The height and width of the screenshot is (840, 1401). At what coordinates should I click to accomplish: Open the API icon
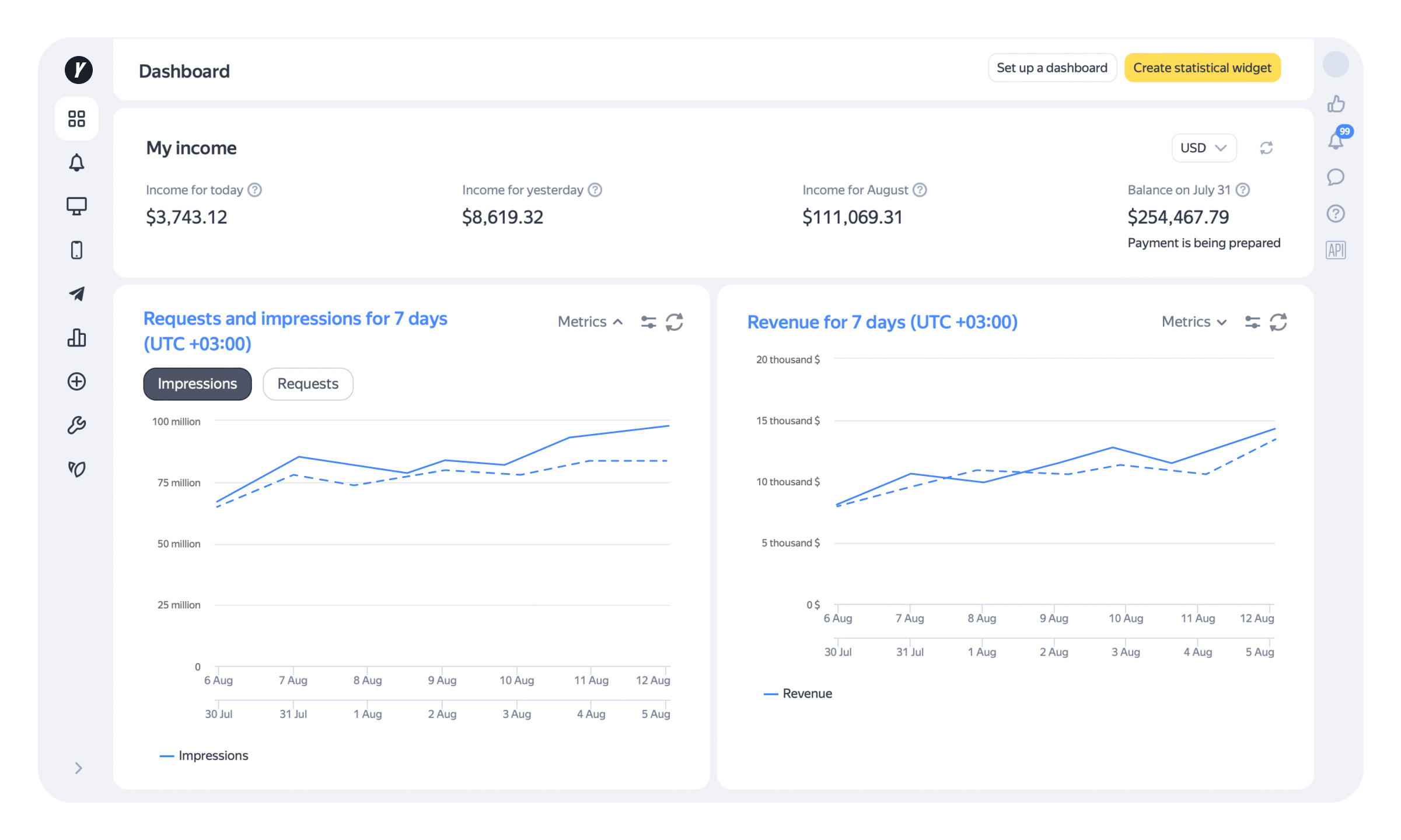point(1336,250)
